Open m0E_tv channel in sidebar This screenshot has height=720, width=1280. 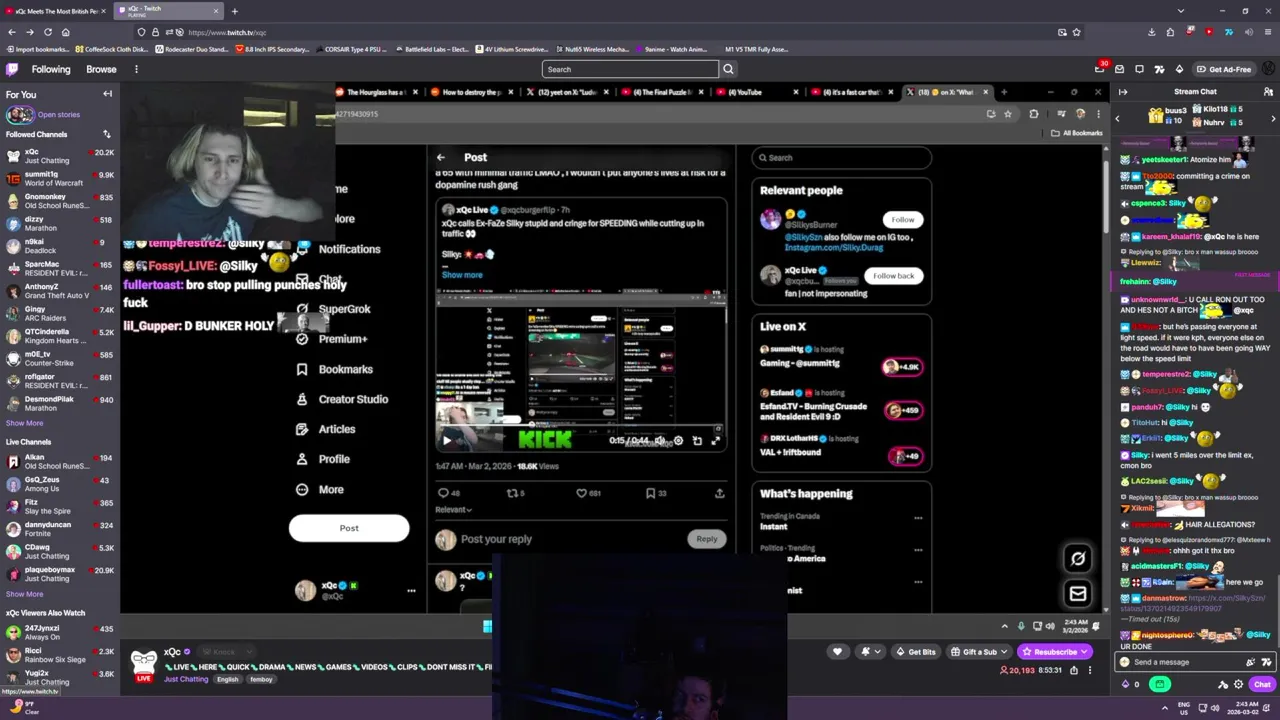click(60, 358)
